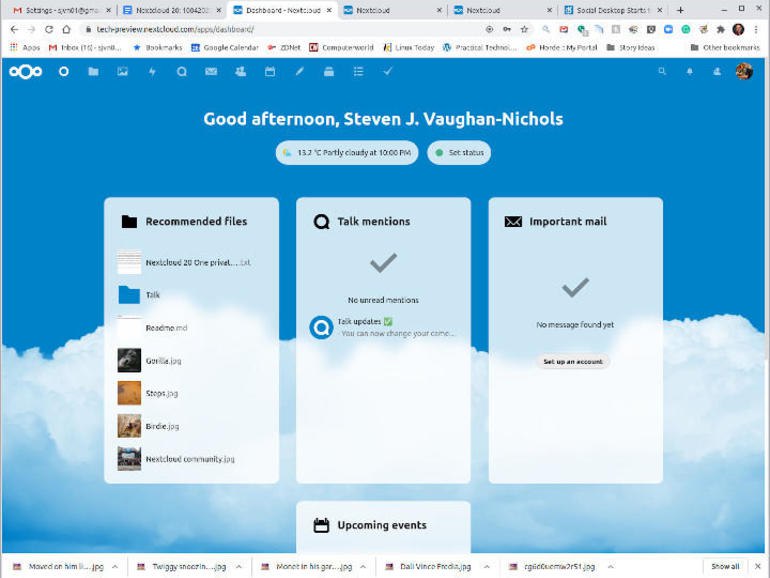Screen dimensions: 770x578
Task: Click the Nextcloud logo in the header
Action: click(26, 72)
